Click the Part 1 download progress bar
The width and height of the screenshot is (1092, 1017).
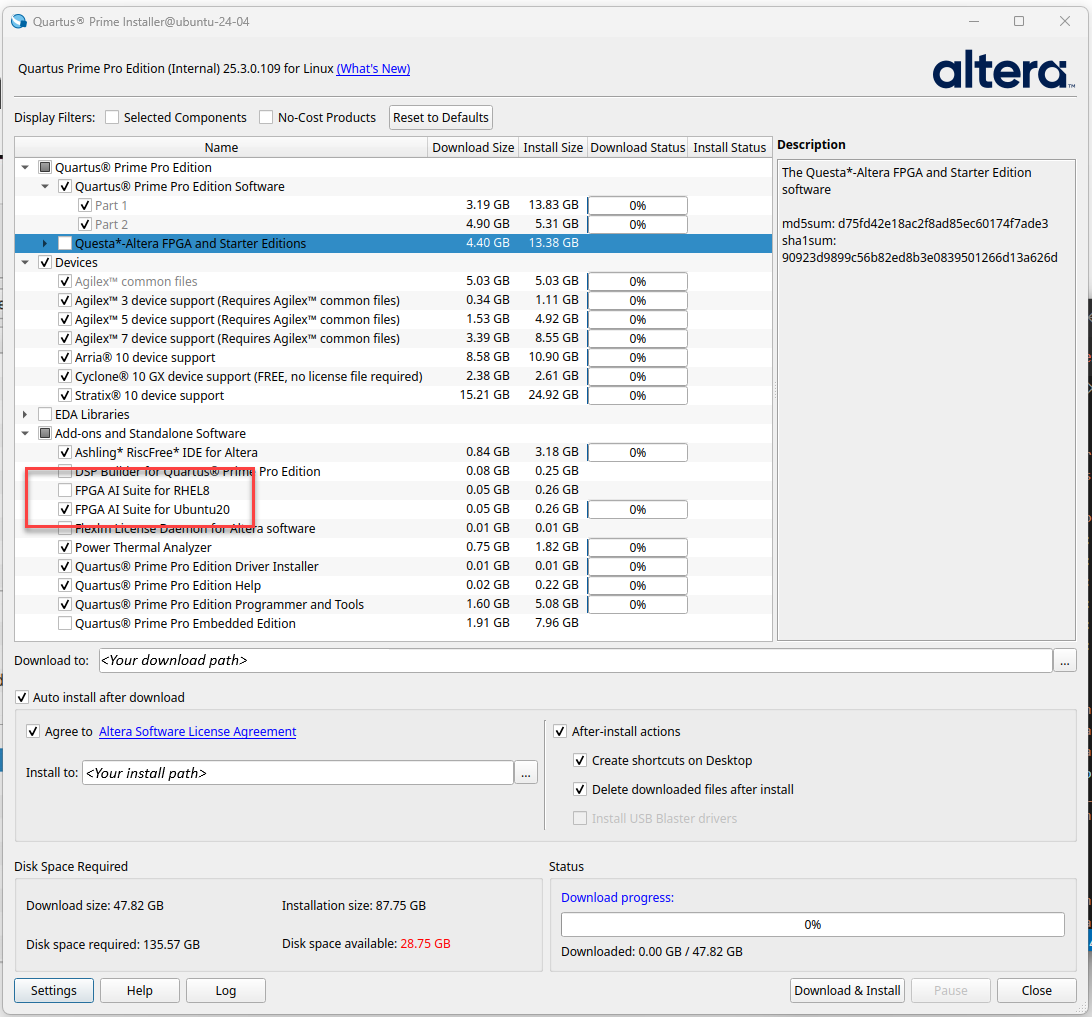coord(637,205)
